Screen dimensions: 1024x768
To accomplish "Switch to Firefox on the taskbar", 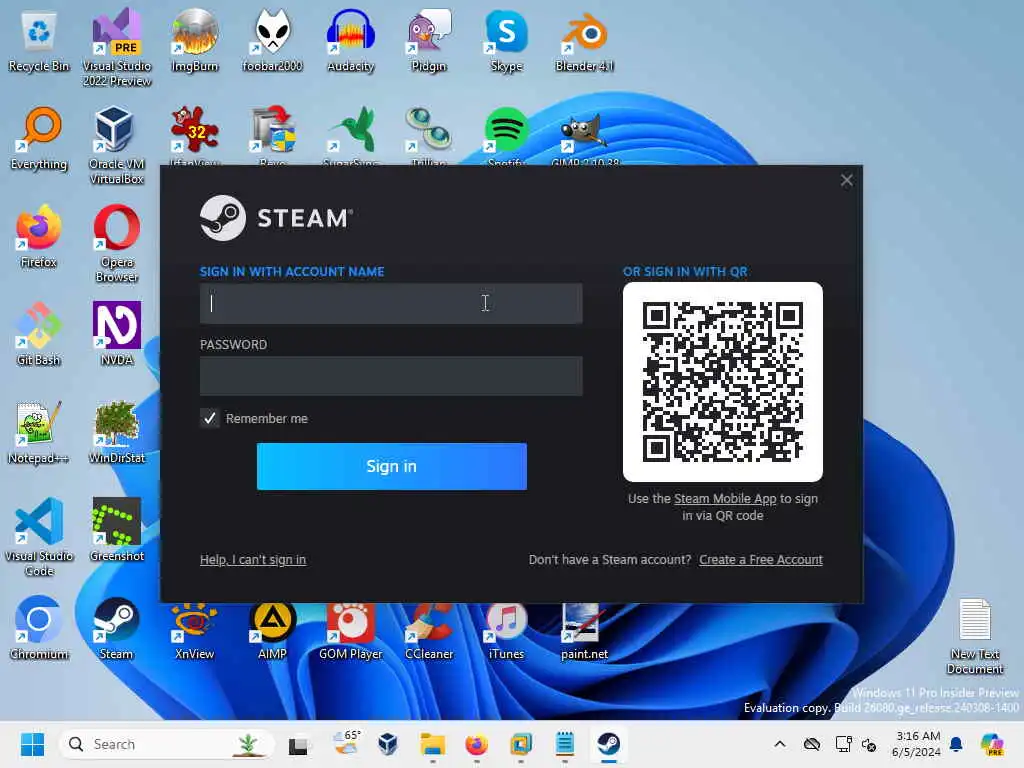I will coord(477,744).
